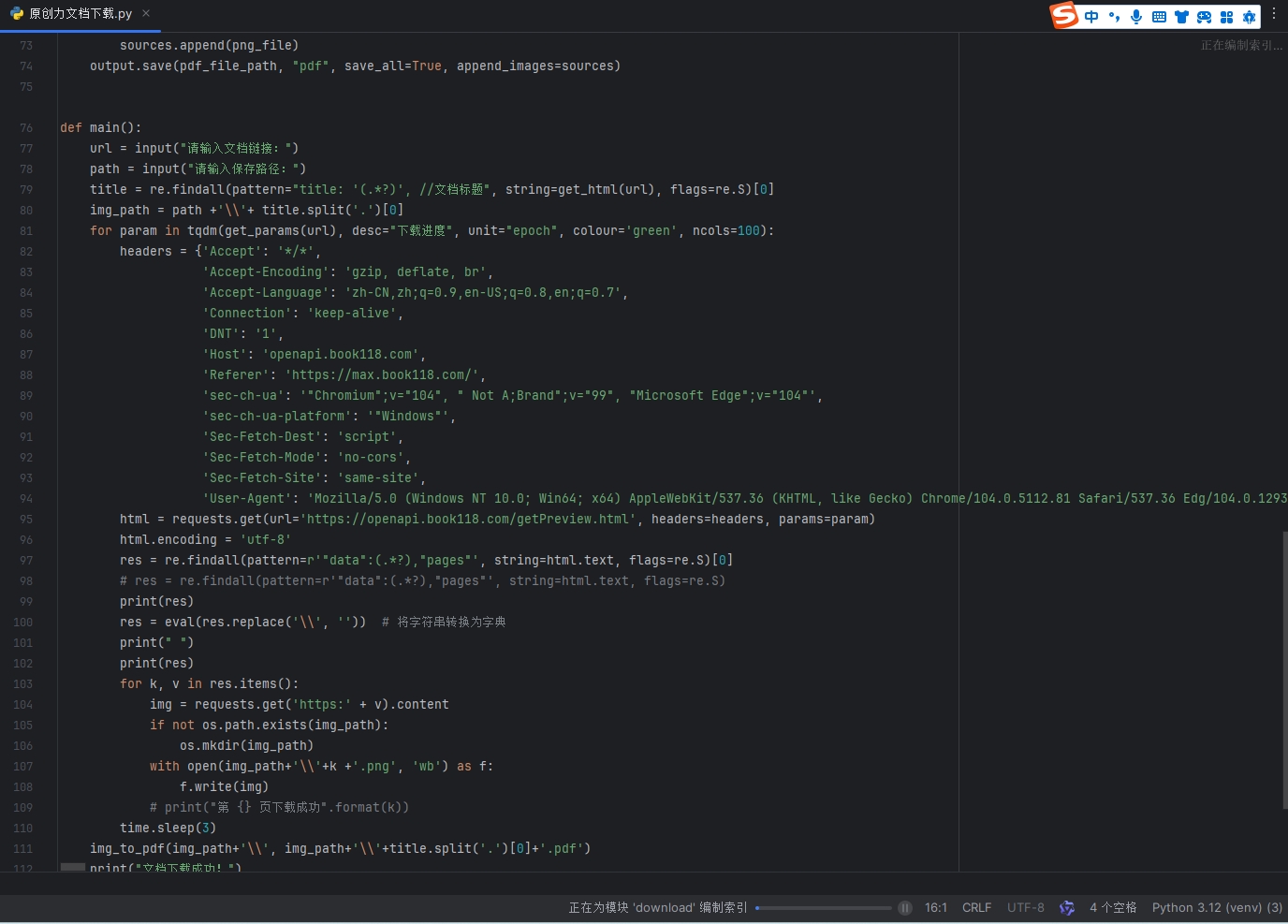Image resolution: width=1288 pixels, height=924 pixels.
Task: Pause the indexing background task
Action: (905, 908)
